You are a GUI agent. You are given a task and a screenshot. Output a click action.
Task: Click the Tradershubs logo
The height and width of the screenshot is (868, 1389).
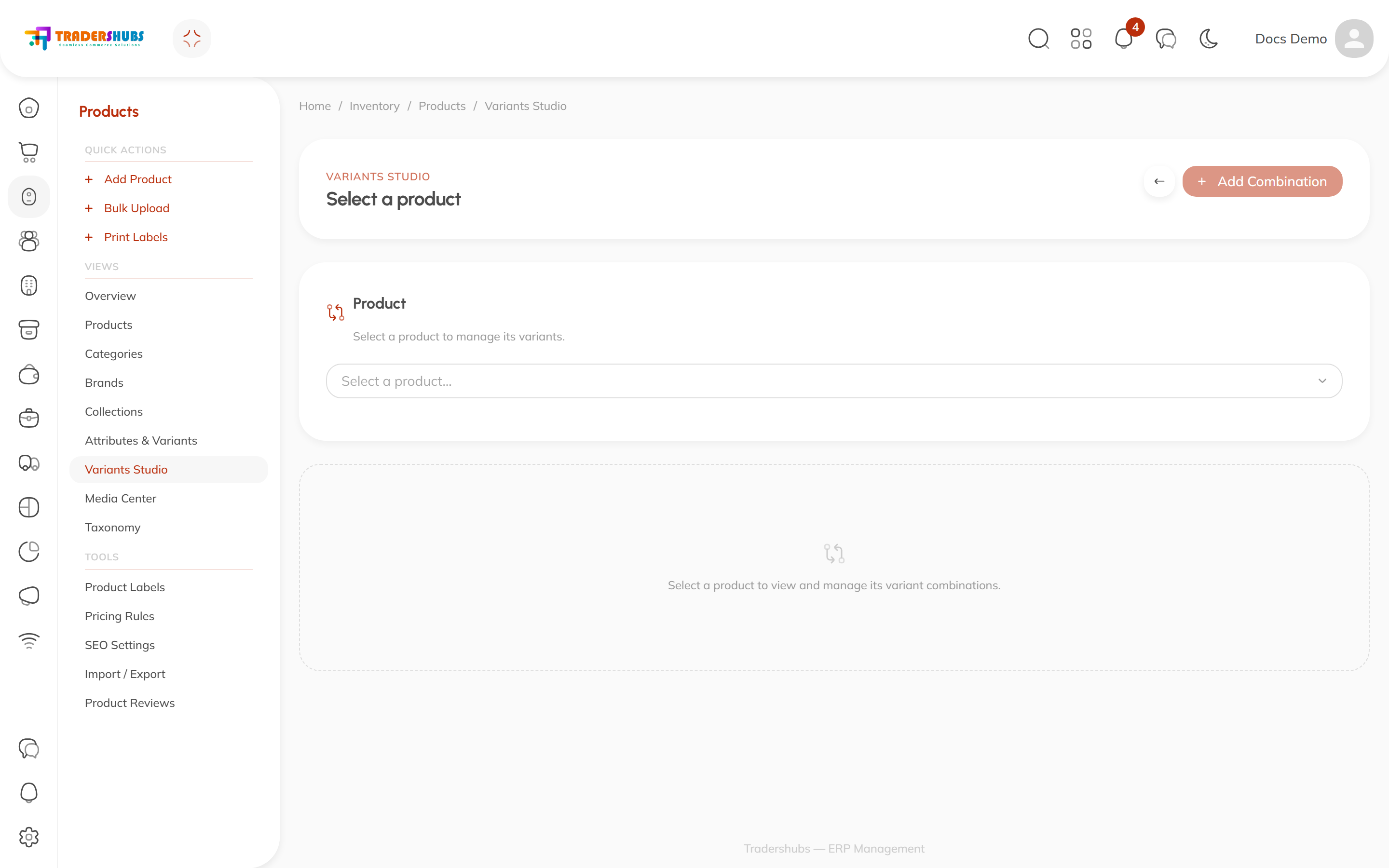84,38
